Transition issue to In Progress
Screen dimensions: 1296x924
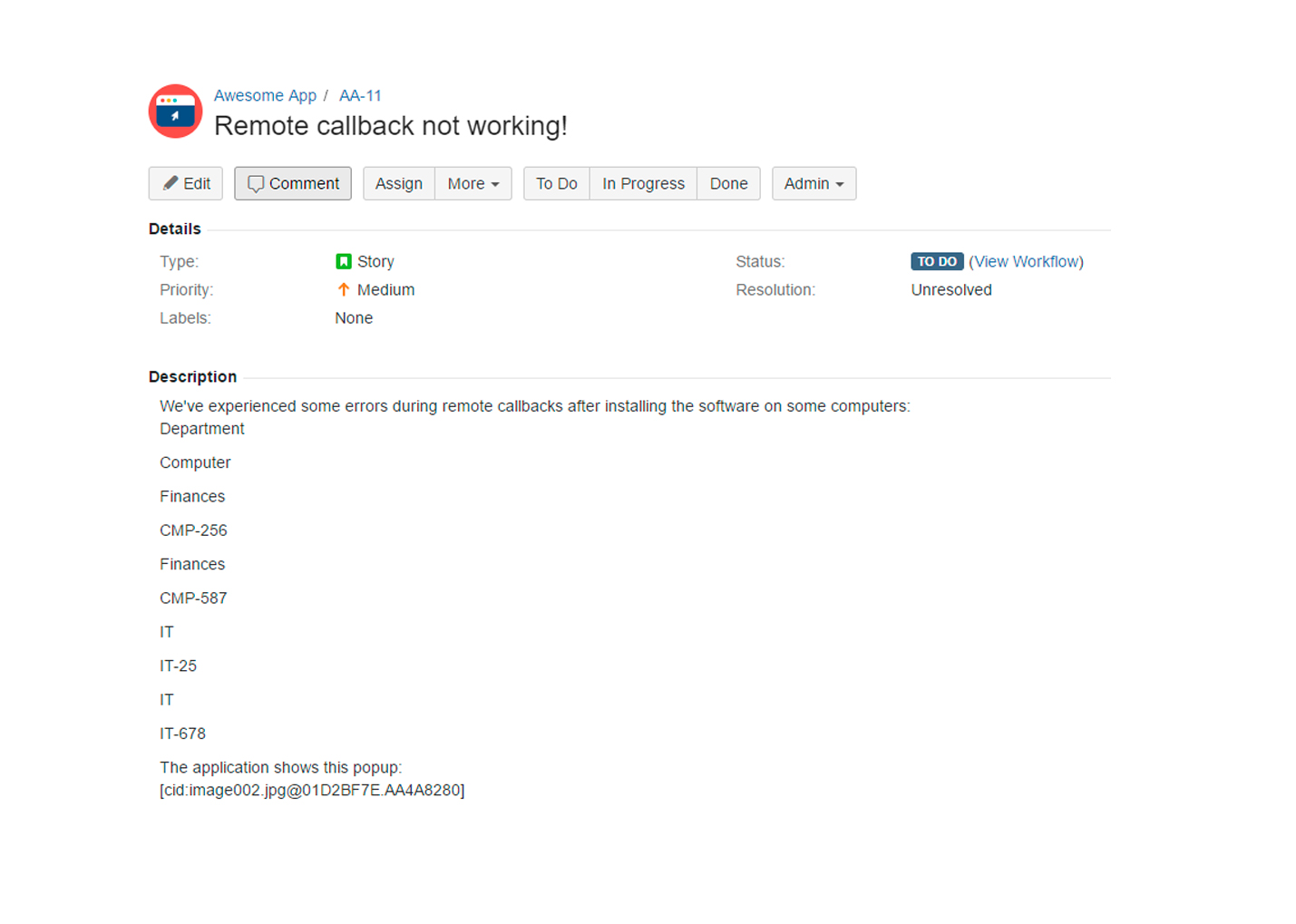point(644,183)
